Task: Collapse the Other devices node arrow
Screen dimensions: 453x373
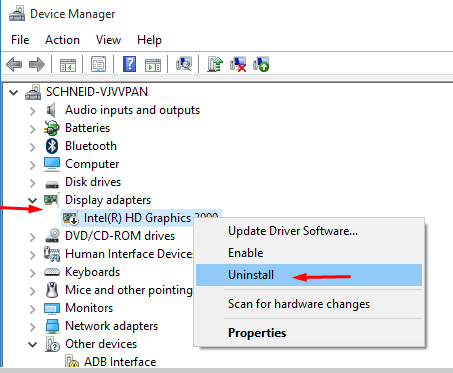Action: [x=32, y=344]
